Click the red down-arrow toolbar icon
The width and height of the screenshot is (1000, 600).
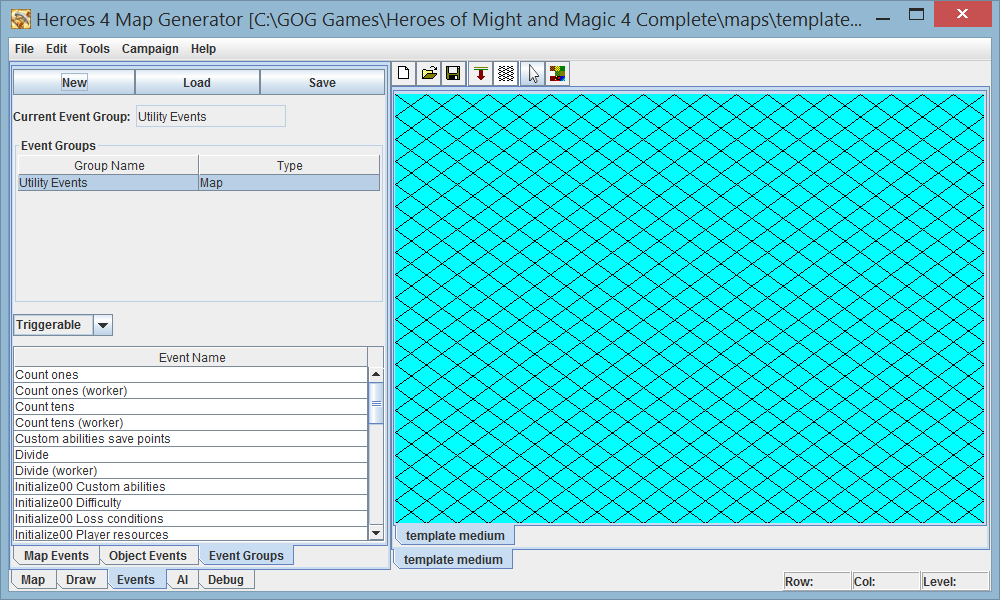(481, 73)
